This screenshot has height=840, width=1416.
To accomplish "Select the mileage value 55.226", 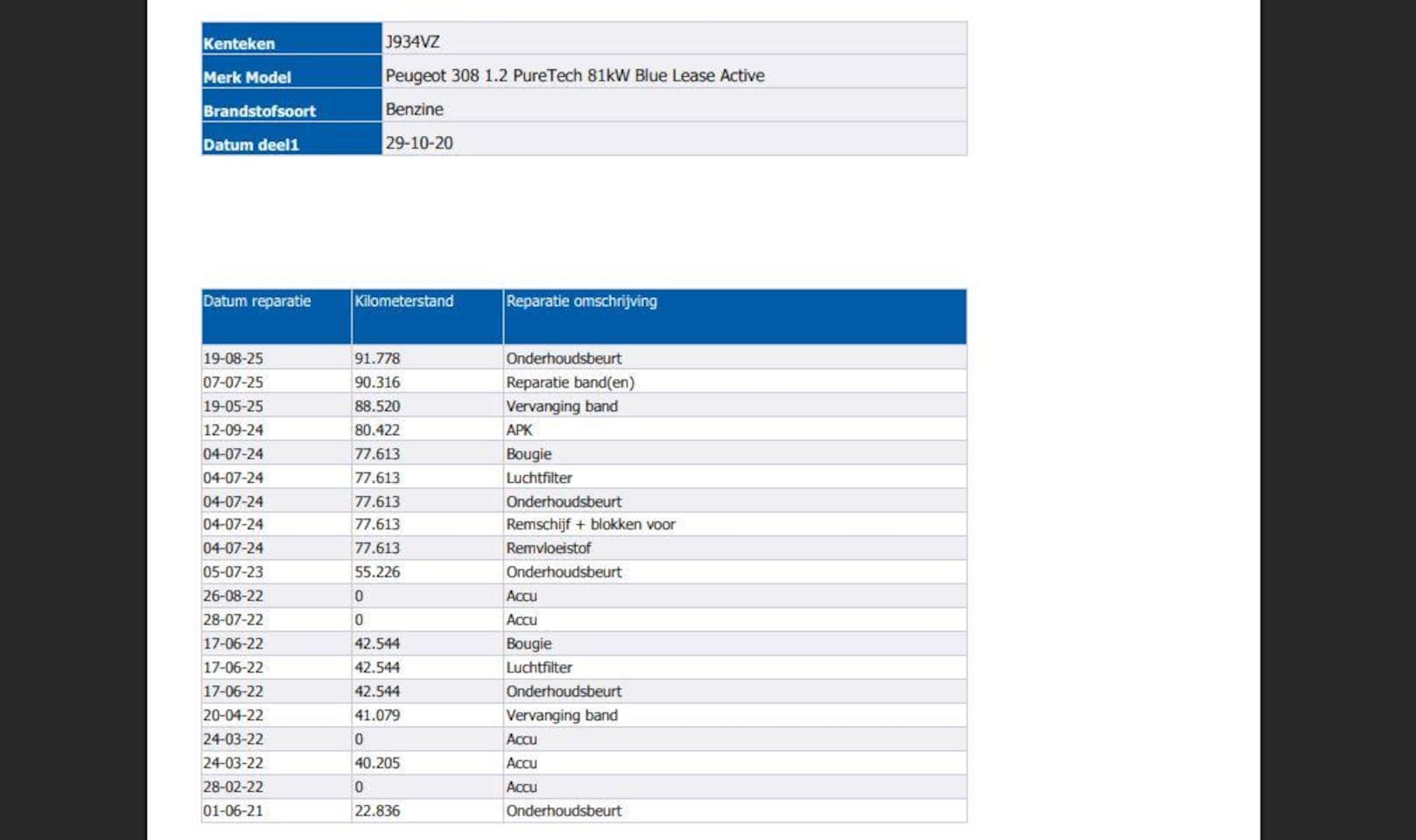I will (x=376, y=572).
